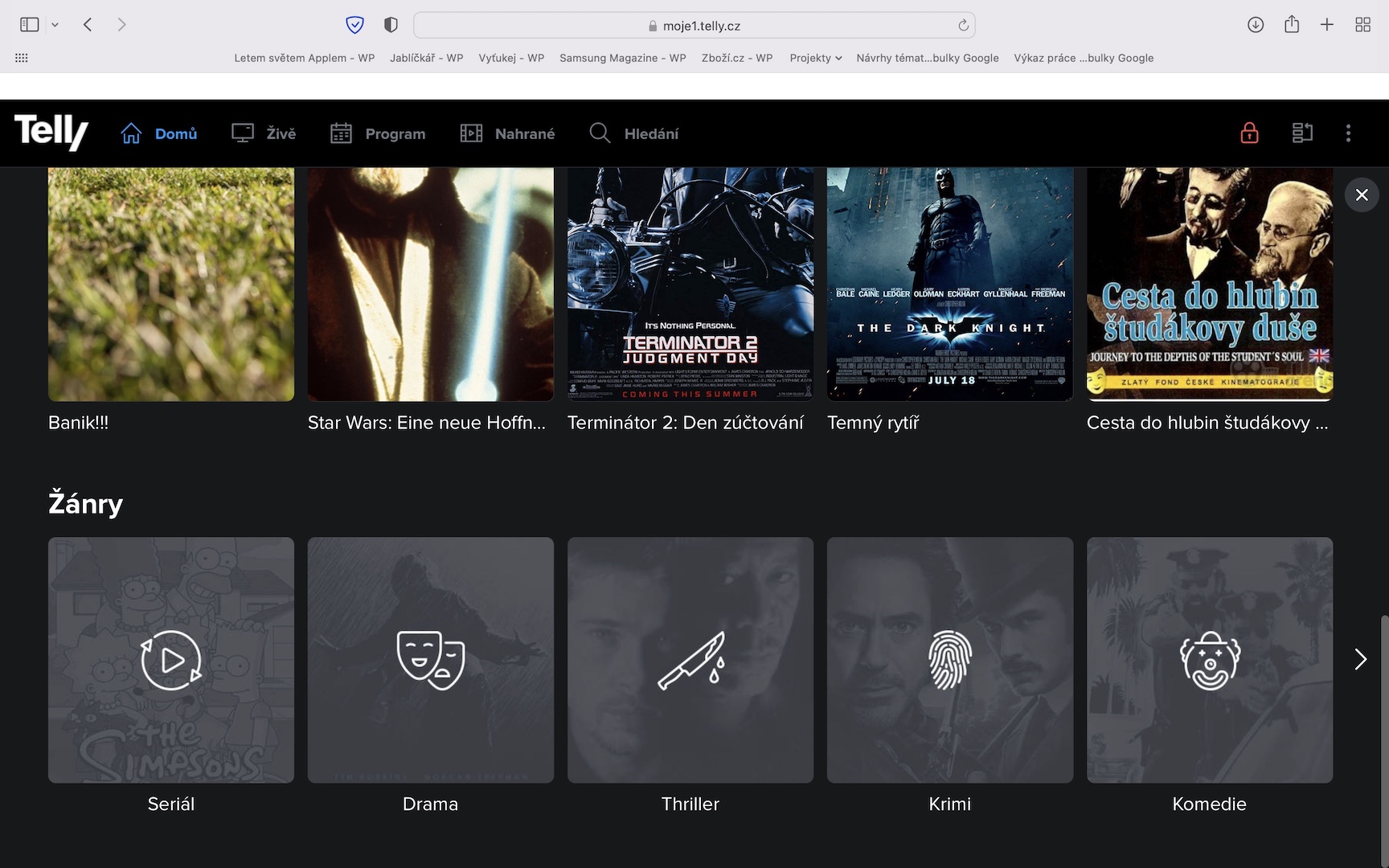Click the Banik!!! title text

(x=78, y=423)
